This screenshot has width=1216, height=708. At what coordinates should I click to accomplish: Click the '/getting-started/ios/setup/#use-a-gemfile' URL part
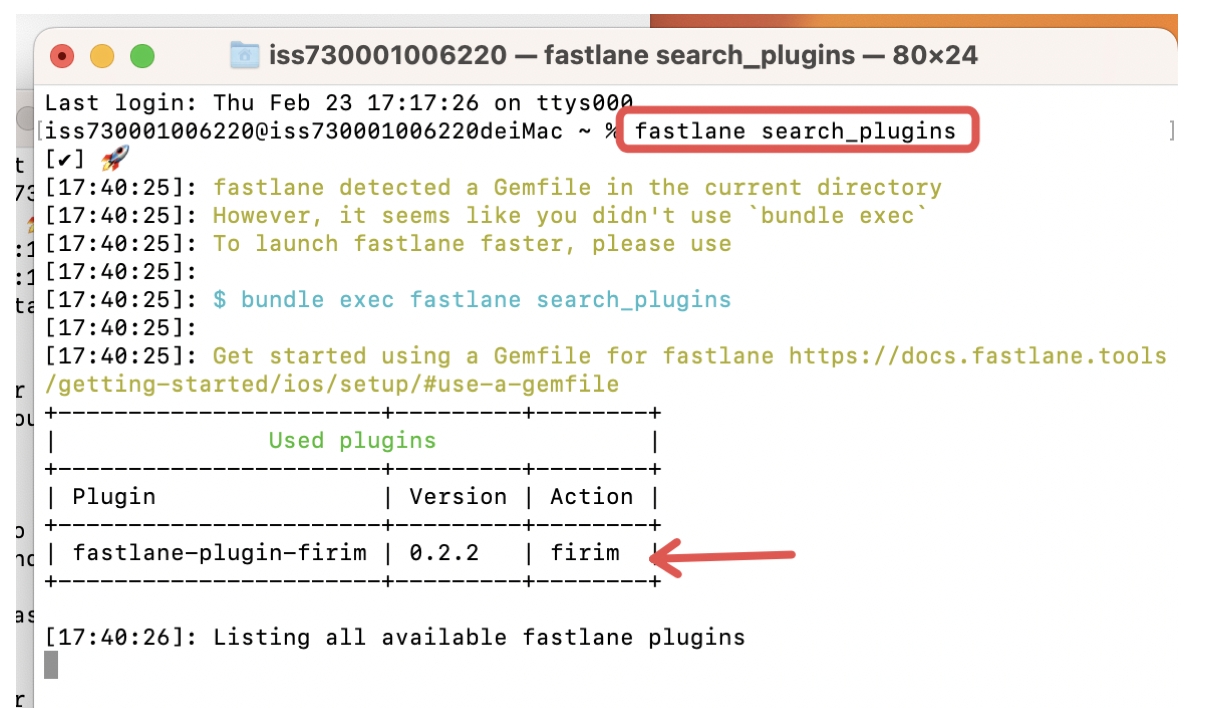coord(332,383)
